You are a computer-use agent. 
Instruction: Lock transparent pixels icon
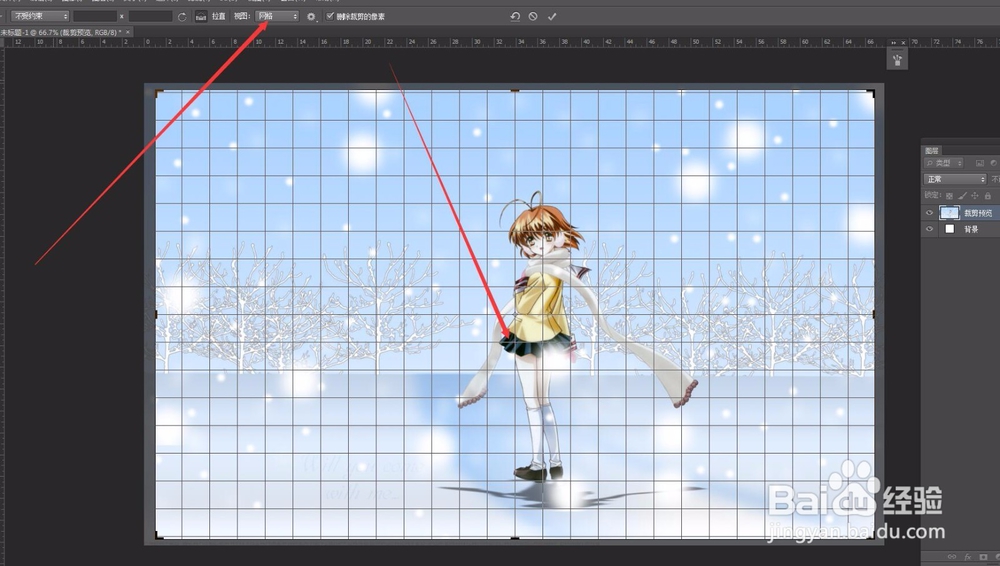(950, 196)
